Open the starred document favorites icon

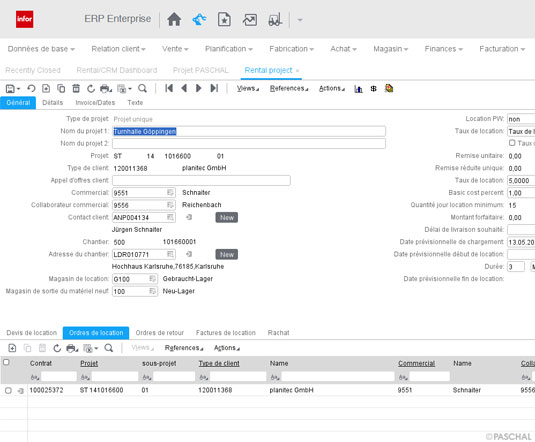[x=224, y=19]
